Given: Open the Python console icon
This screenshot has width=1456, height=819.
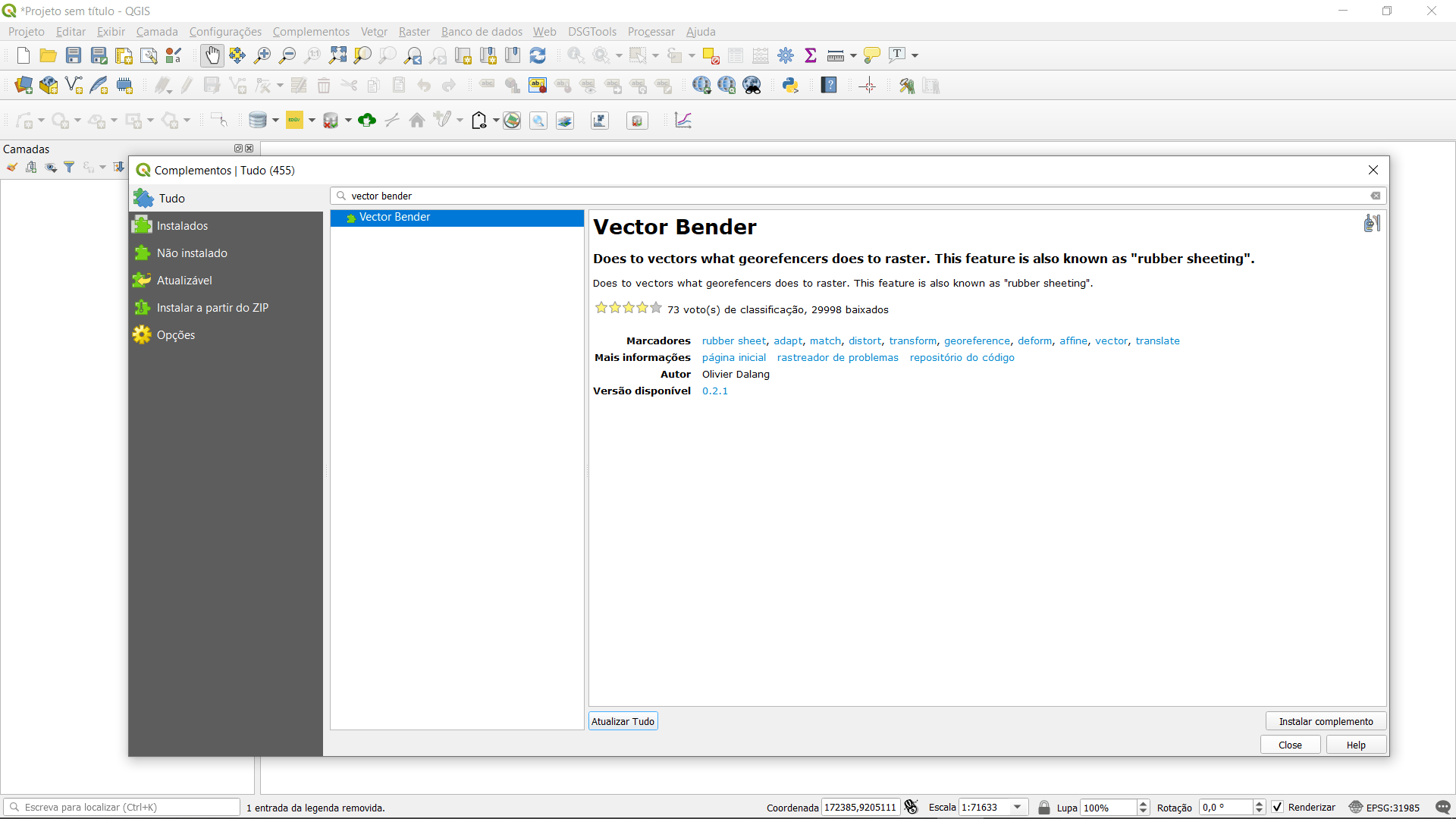Looking at the screenshot, I should coord(790,86).
